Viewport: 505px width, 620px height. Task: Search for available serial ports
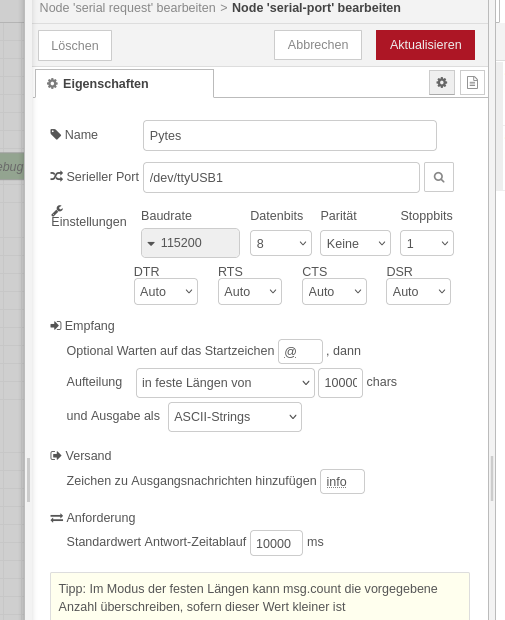439,177
